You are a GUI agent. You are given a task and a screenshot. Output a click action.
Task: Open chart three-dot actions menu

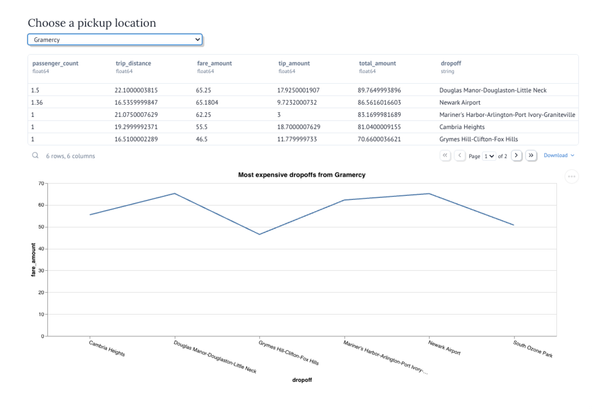(x=572, y=176)
